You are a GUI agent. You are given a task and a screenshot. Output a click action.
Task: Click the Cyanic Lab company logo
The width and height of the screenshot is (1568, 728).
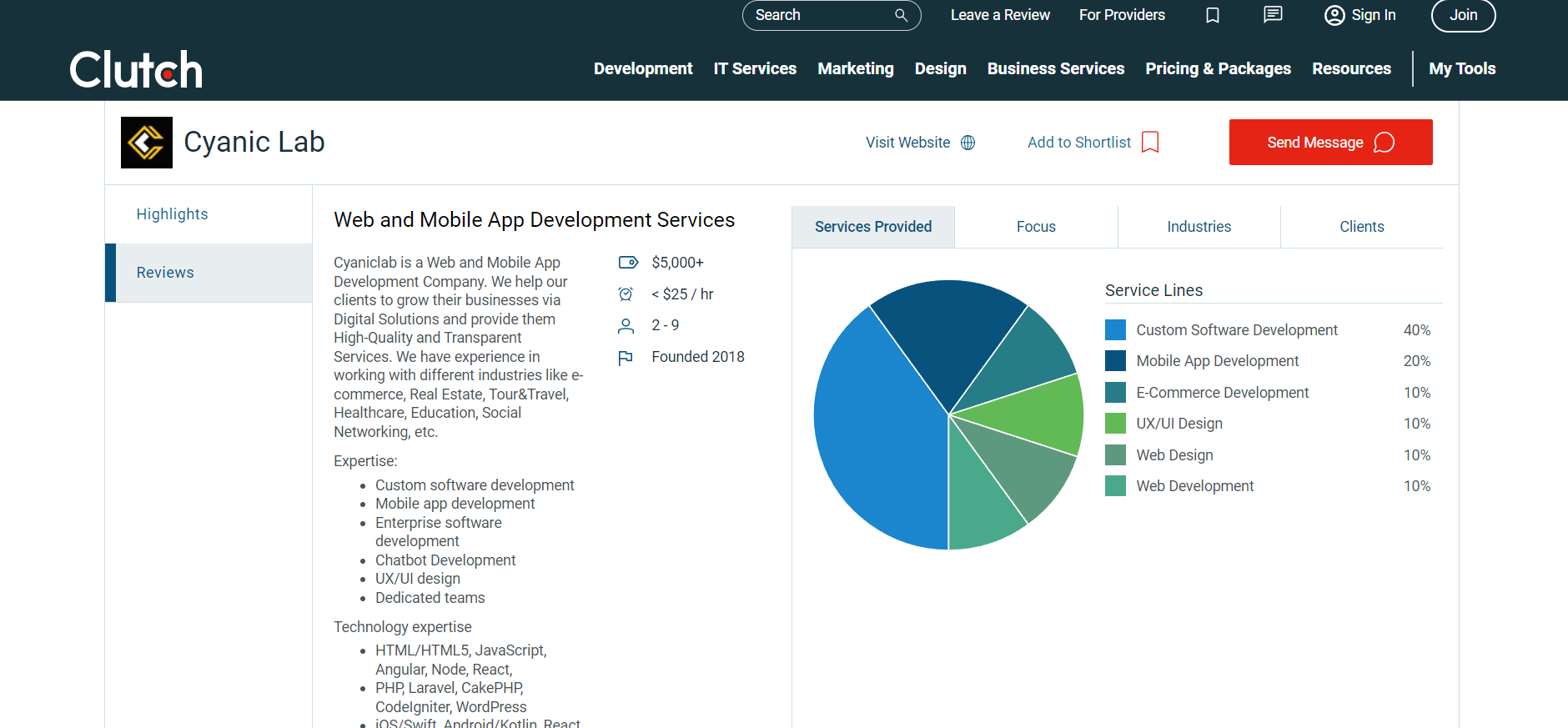147,143
